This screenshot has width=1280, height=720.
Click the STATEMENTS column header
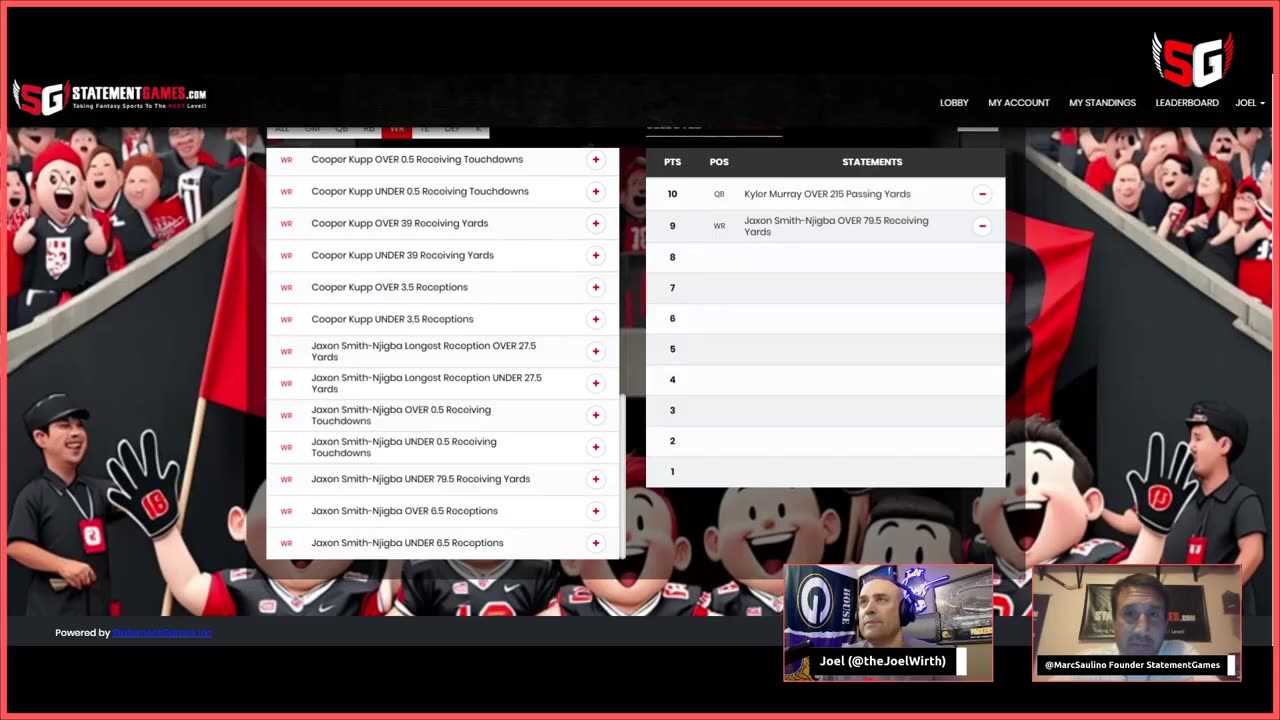click(x=872, y=162)
